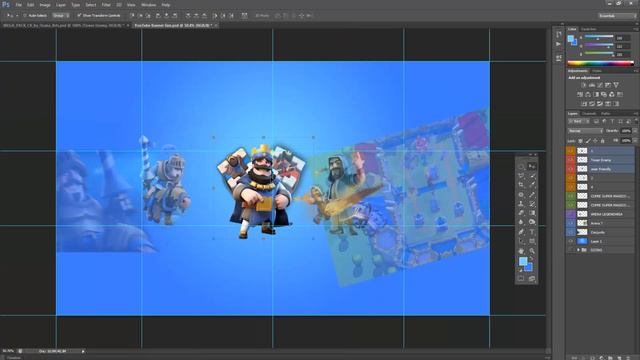Toggle Quick Mask mode in the toolbox

tap(521, 278)
